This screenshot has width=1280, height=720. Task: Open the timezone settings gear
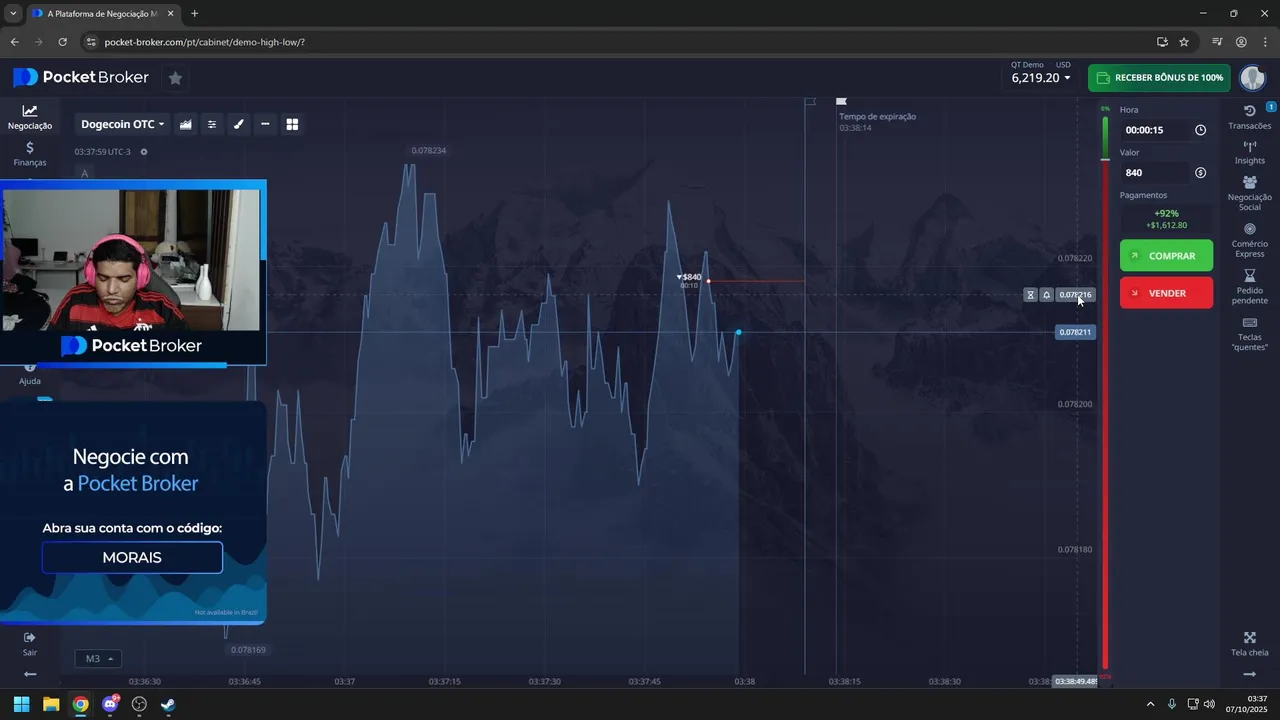[144, 152]
